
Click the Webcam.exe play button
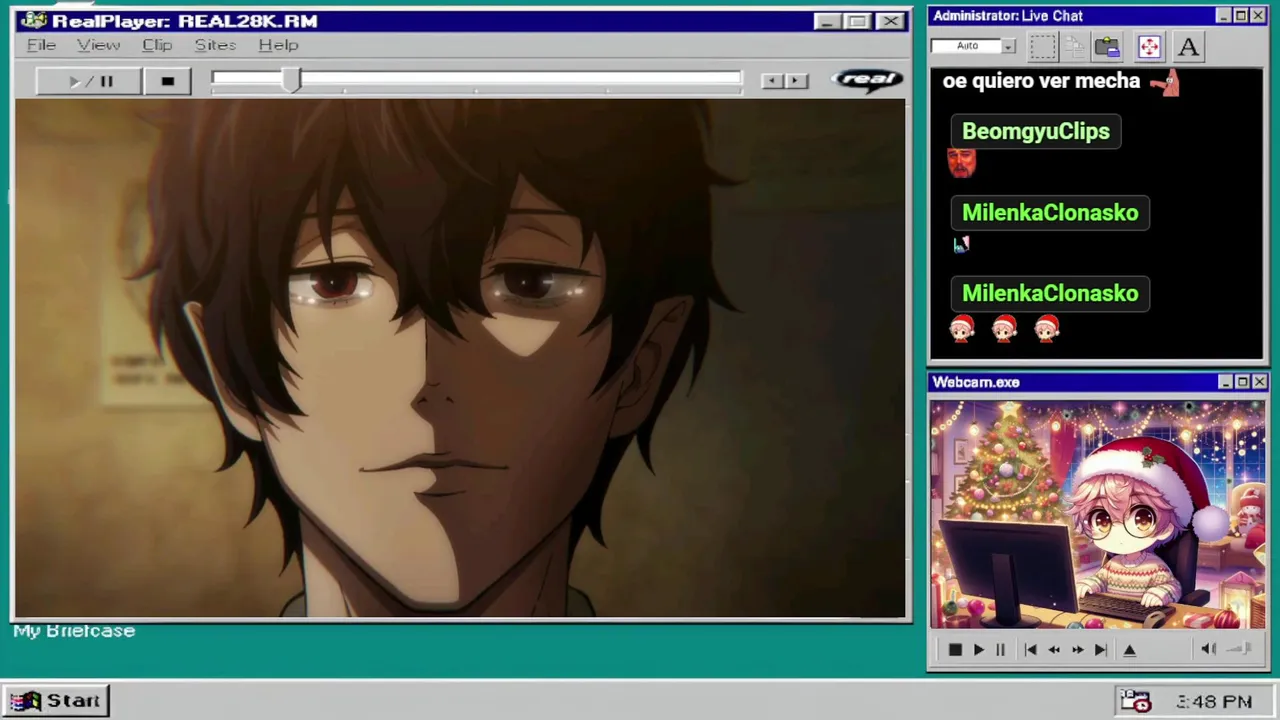[978, 650]
